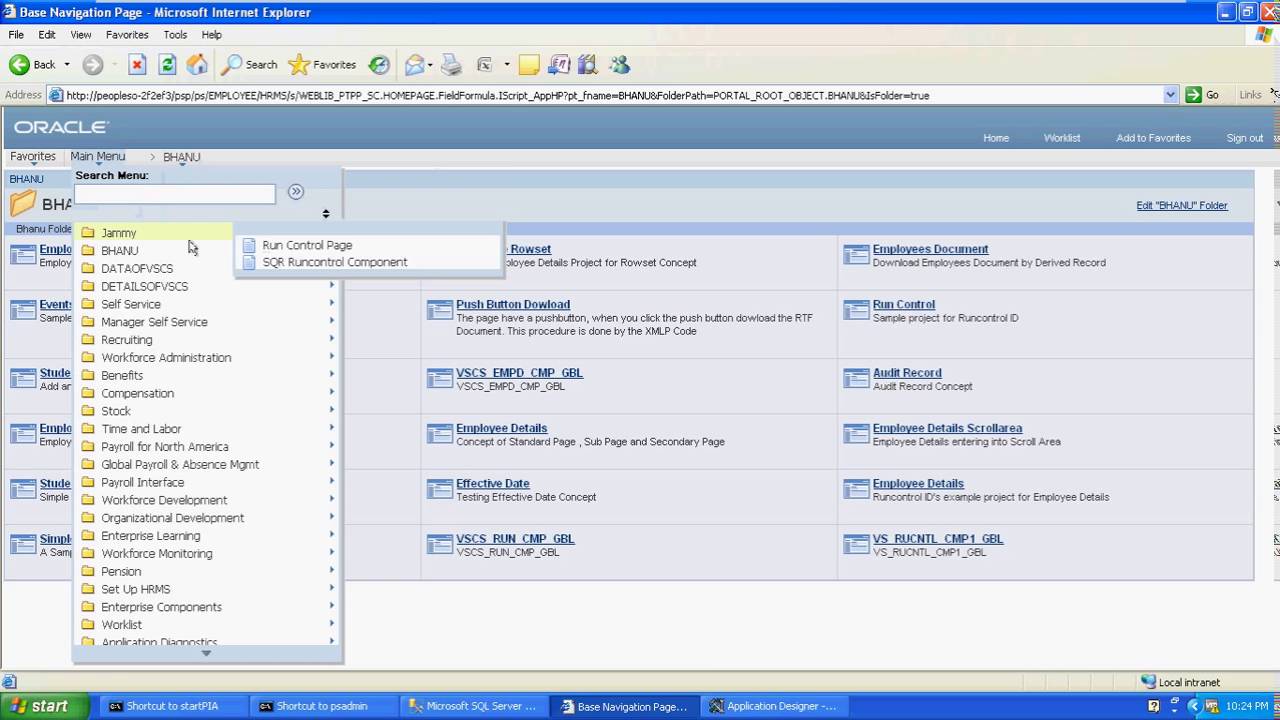Click the IE Forward arrow button
This screenshot has height=720, width=1280.
pyautogui.click(x=93, y=65)
